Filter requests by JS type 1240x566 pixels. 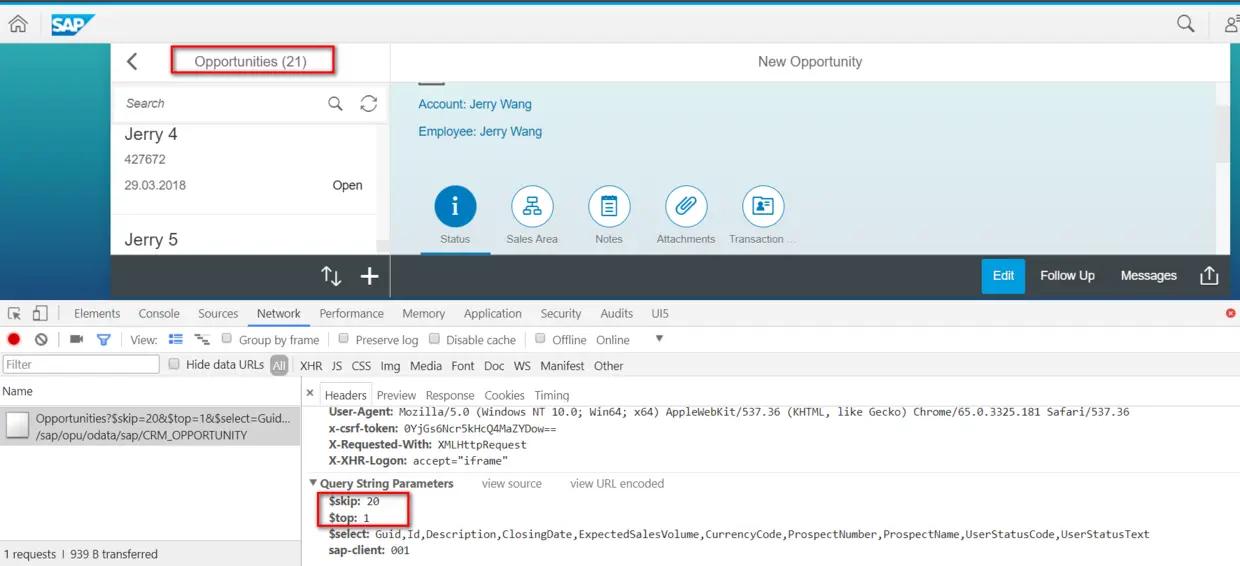pyautogui.click(x=337, y=366)
